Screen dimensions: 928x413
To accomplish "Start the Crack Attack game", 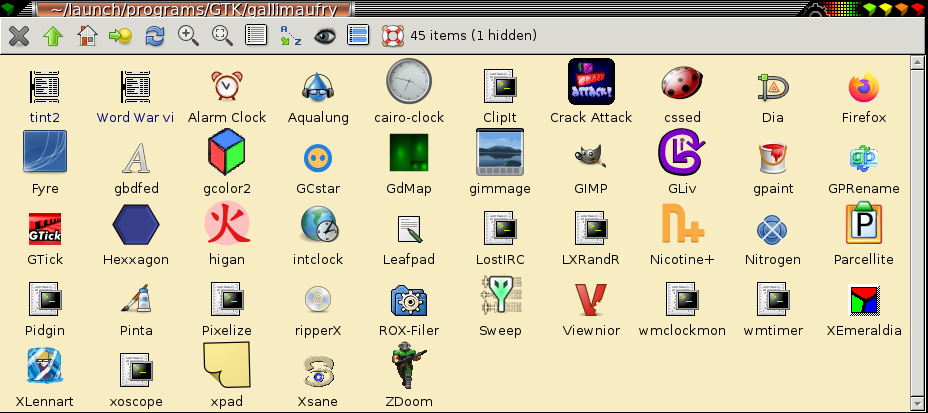I will (x=591, y=81).
